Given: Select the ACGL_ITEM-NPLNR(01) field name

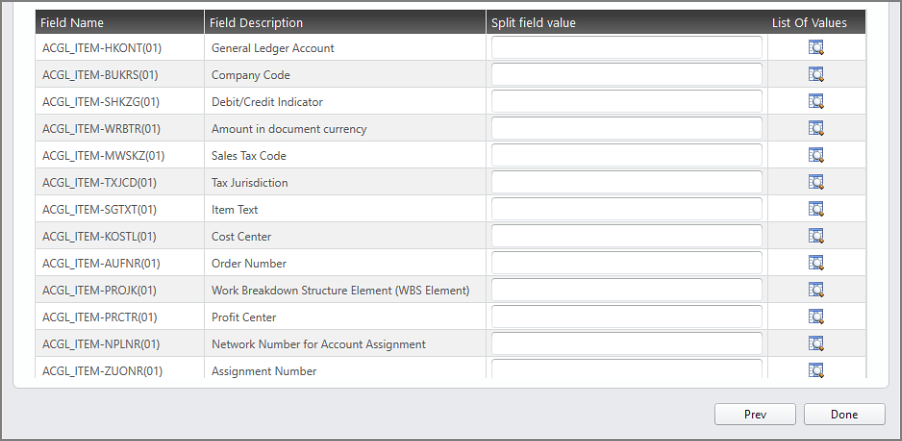Looking at the screenshot, I should [101, 344].
